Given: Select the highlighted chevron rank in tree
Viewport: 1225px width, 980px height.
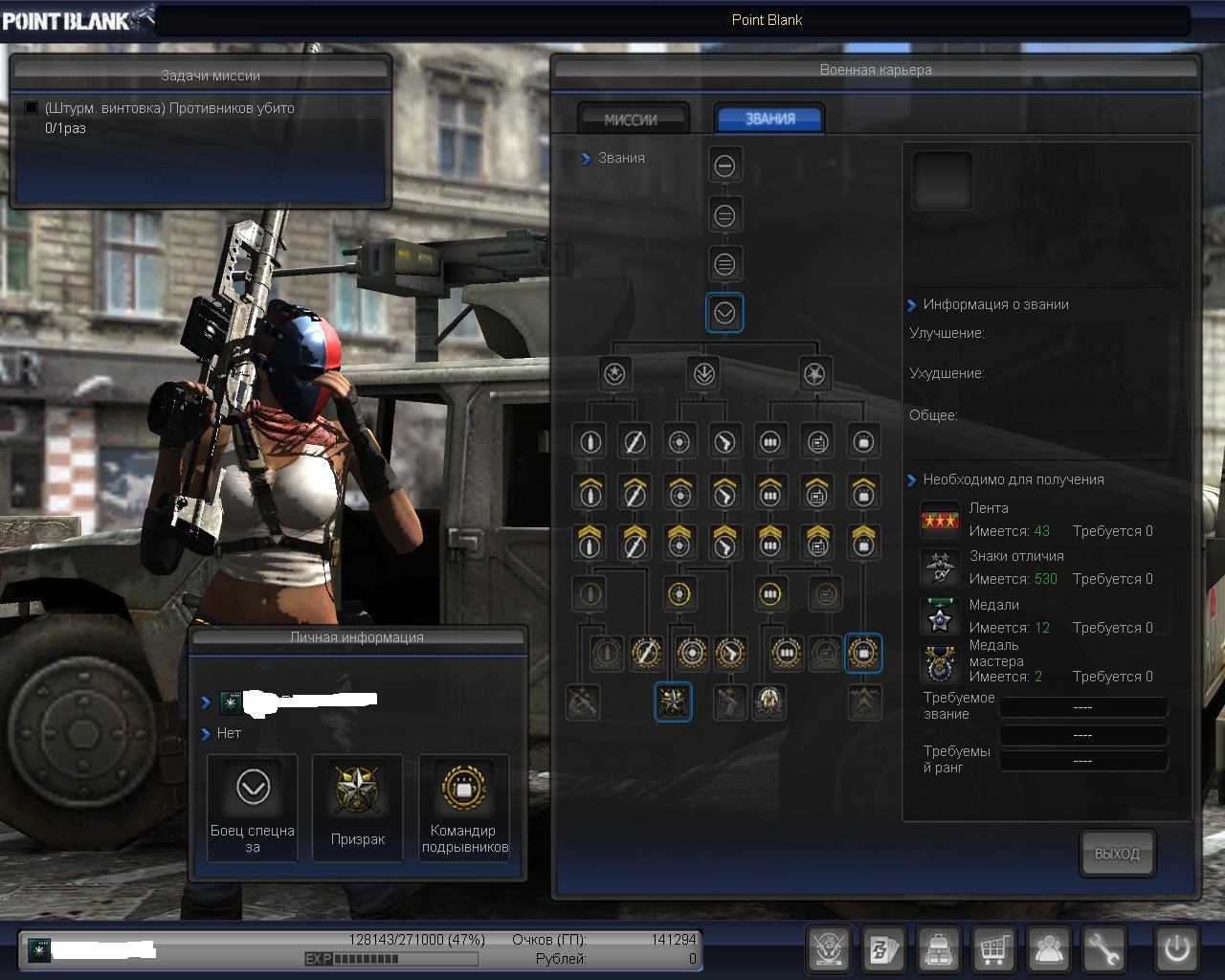Looking at the screenshot, I should click(724, 313).
